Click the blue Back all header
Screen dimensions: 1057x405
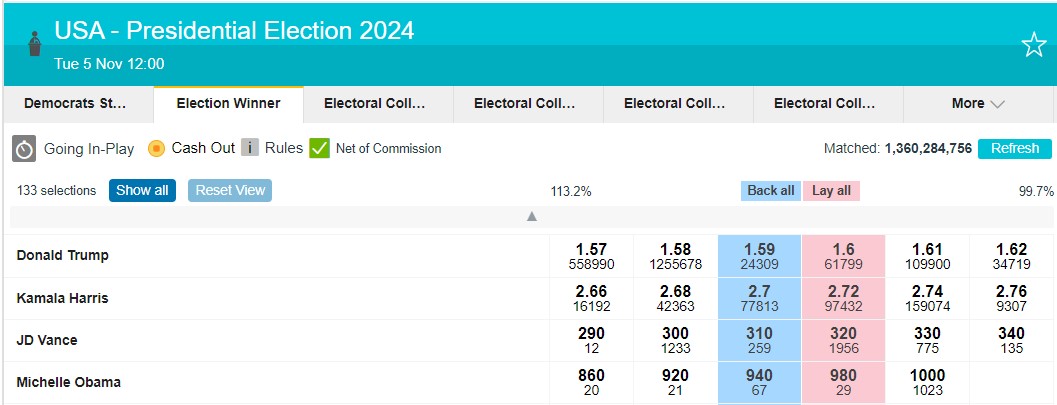pos(771,190)
